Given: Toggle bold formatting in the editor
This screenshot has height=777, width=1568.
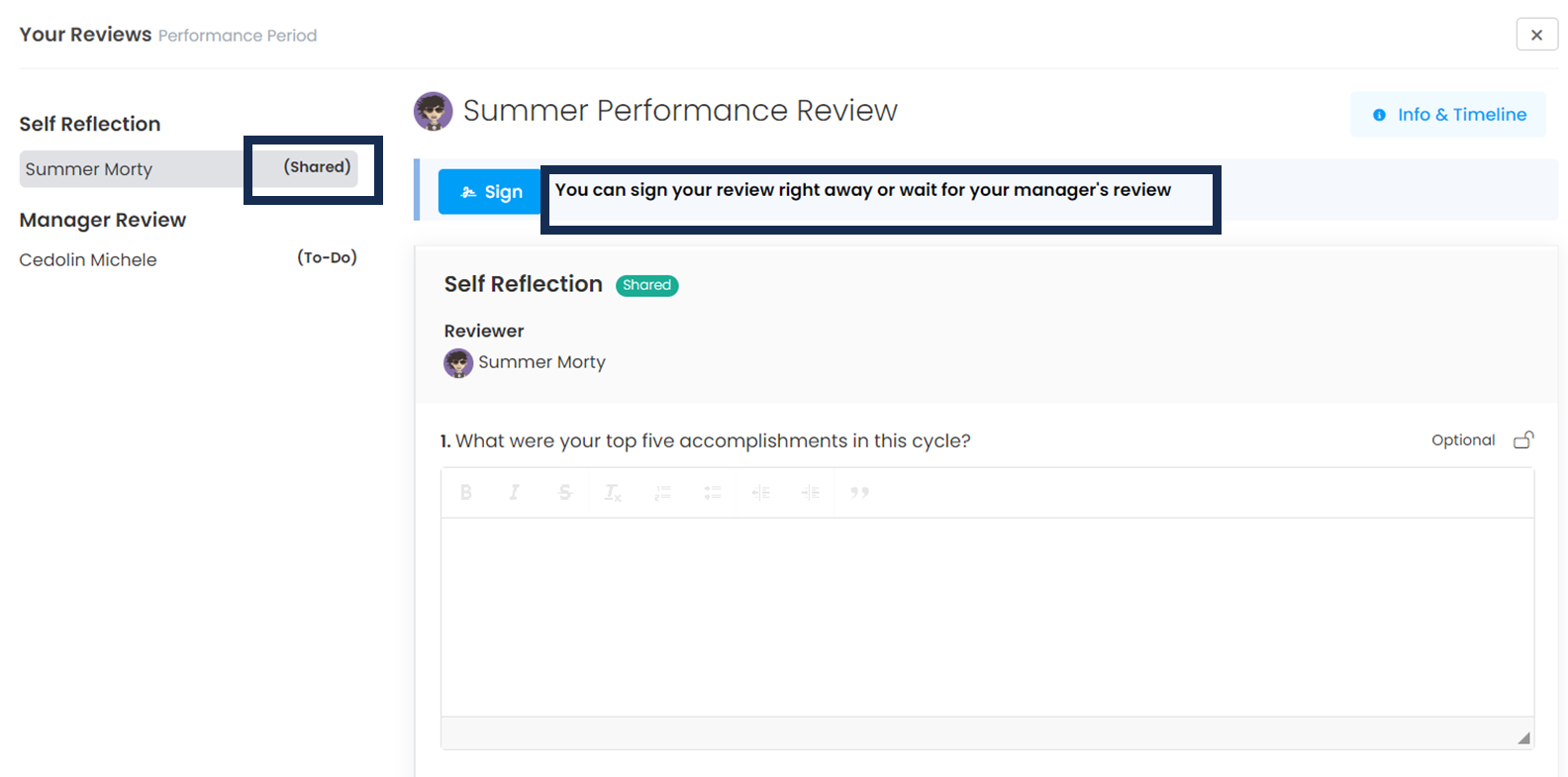Looking at the screenshot, I should 466,492.
